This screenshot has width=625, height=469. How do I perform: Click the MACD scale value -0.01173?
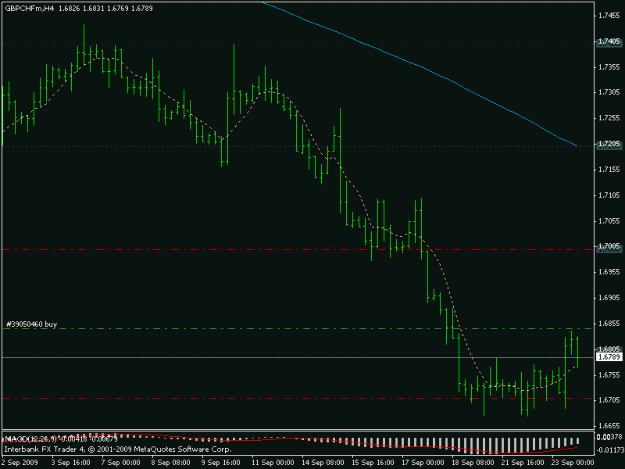click(610, 450)
